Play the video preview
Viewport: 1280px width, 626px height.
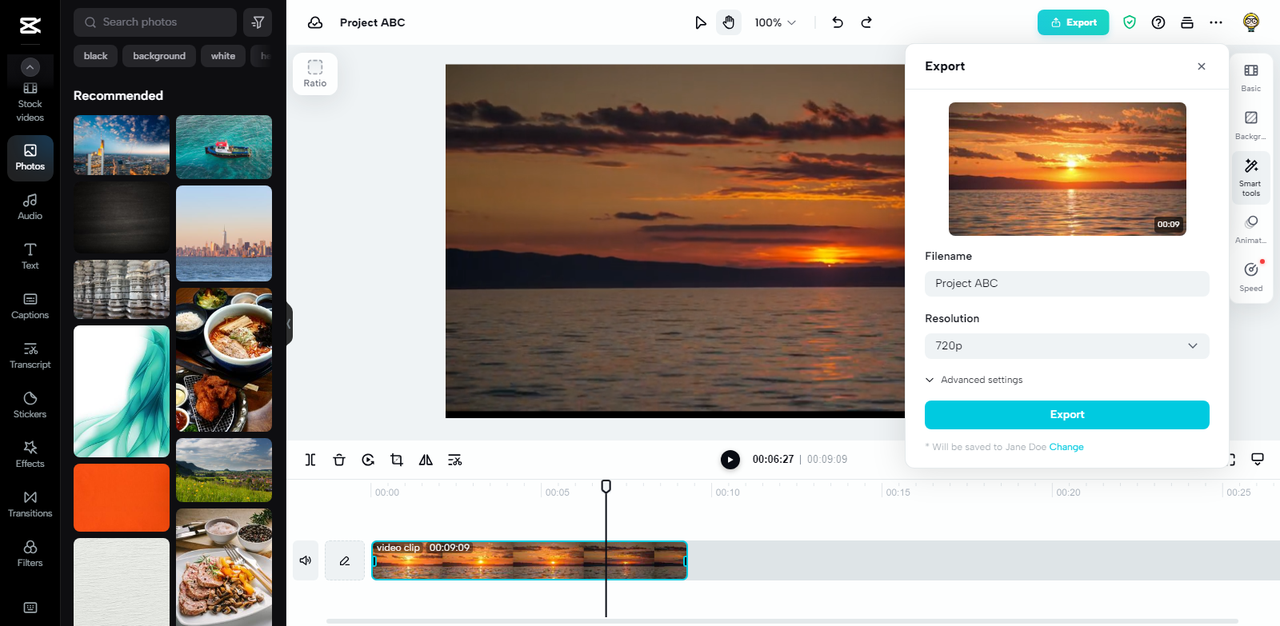click(x=730, y=459)
